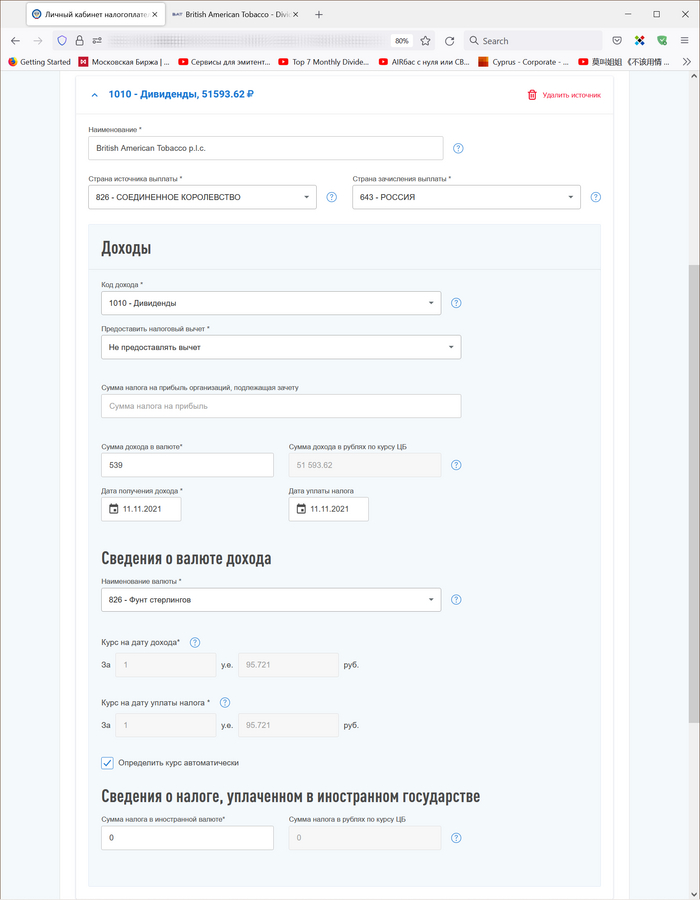Image resolution: width=700 pixels, height=900 pixels.
Task: Open Московская Биржа bookmark
Action: [x=130, y=62]
